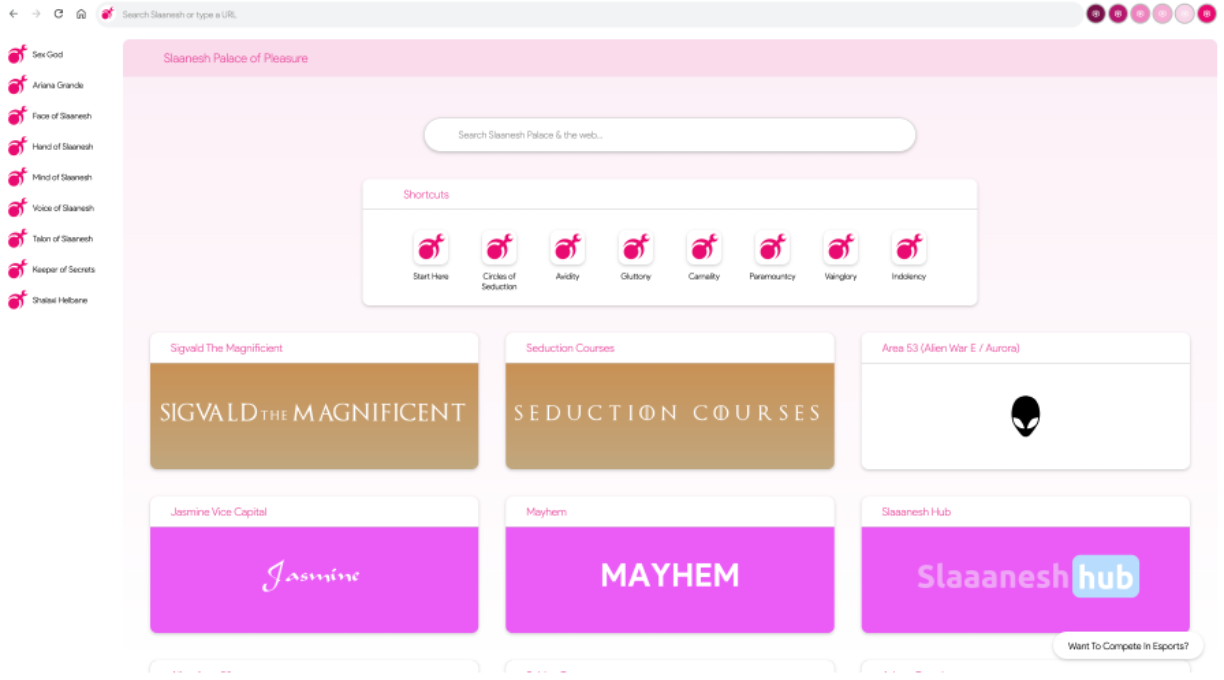Click the Shortcuts section heading
Image resolution: width=1224 pixels, height=680 pixels.
(426, 195)
